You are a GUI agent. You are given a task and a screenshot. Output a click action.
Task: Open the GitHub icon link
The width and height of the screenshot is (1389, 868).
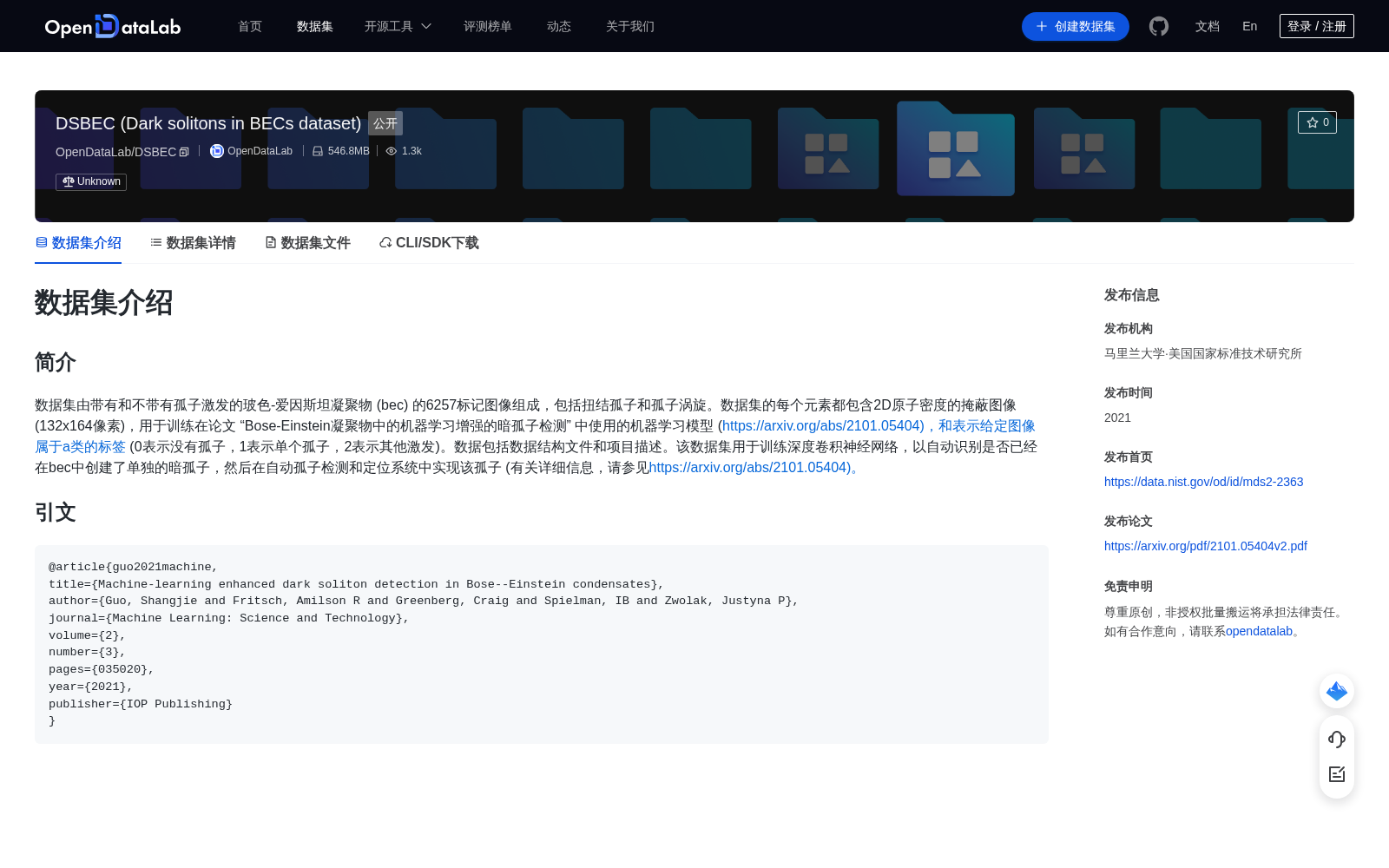pos(1159,26)
